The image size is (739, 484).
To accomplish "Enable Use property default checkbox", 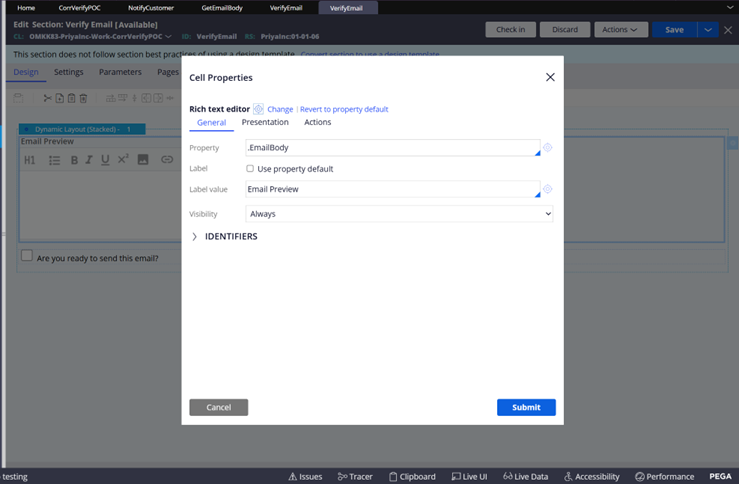I will point(250,168).
